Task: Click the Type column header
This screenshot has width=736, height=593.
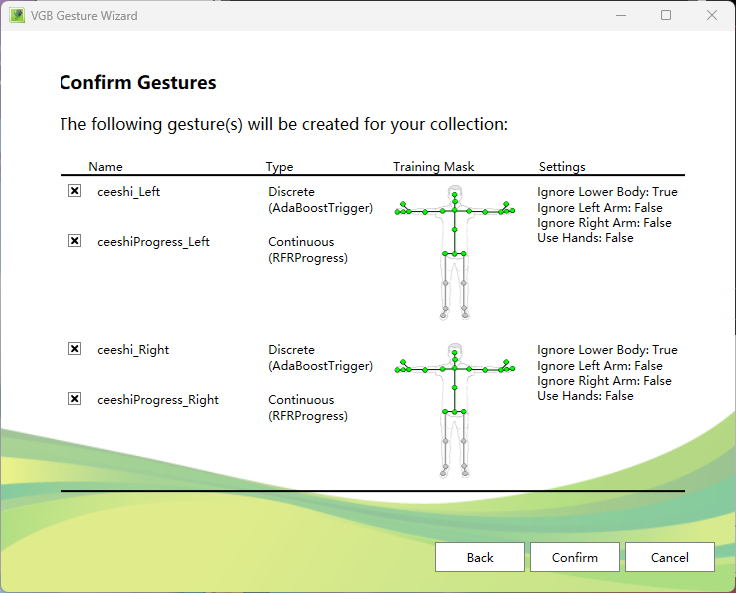Action: coord(279,167)
